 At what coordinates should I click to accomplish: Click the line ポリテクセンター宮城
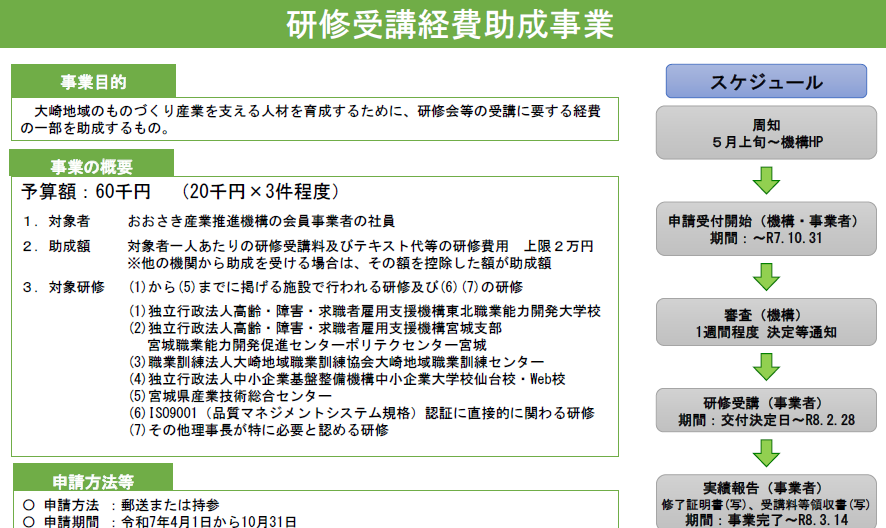click(x=317, y=345)
